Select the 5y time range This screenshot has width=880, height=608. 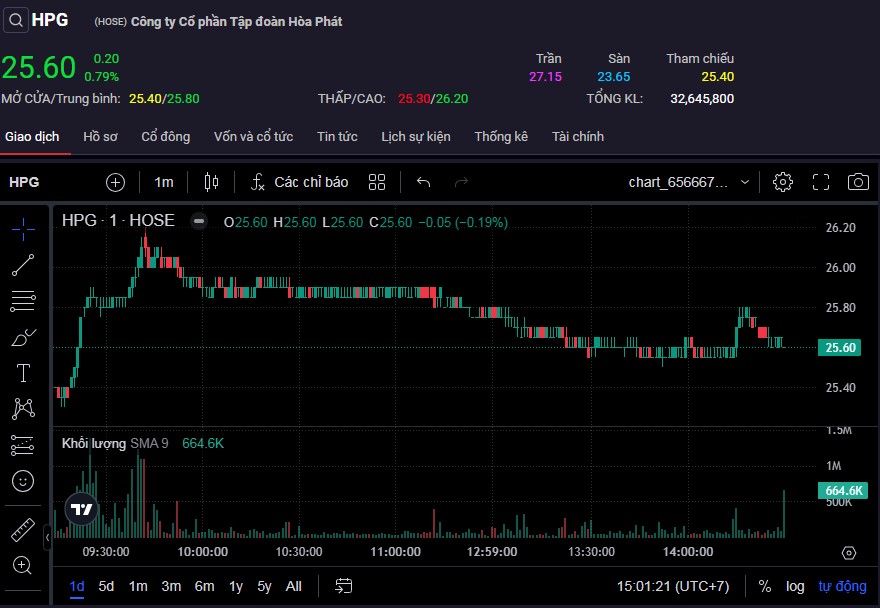click(264, 586)
